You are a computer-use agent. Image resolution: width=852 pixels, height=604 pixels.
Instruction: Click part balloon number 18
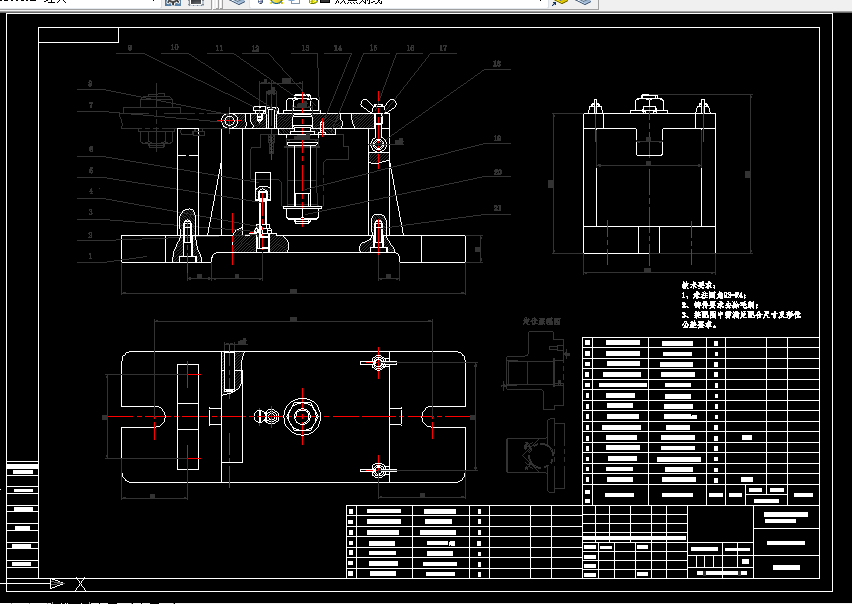click(497, 64)
